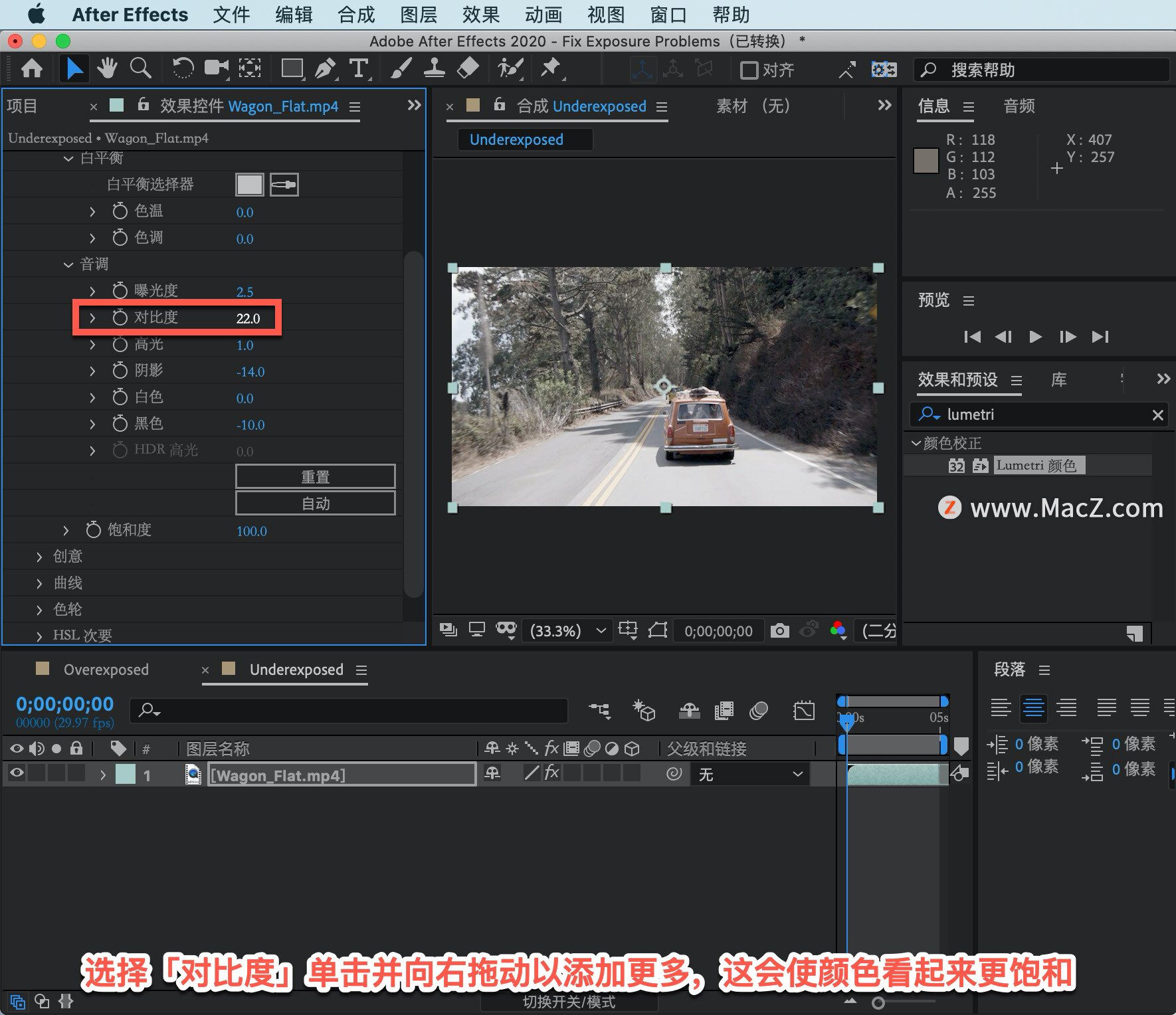Click the white balance color swatch
The height and width of the screenshot is (1015, 1176).
click(x=250, y=185)
